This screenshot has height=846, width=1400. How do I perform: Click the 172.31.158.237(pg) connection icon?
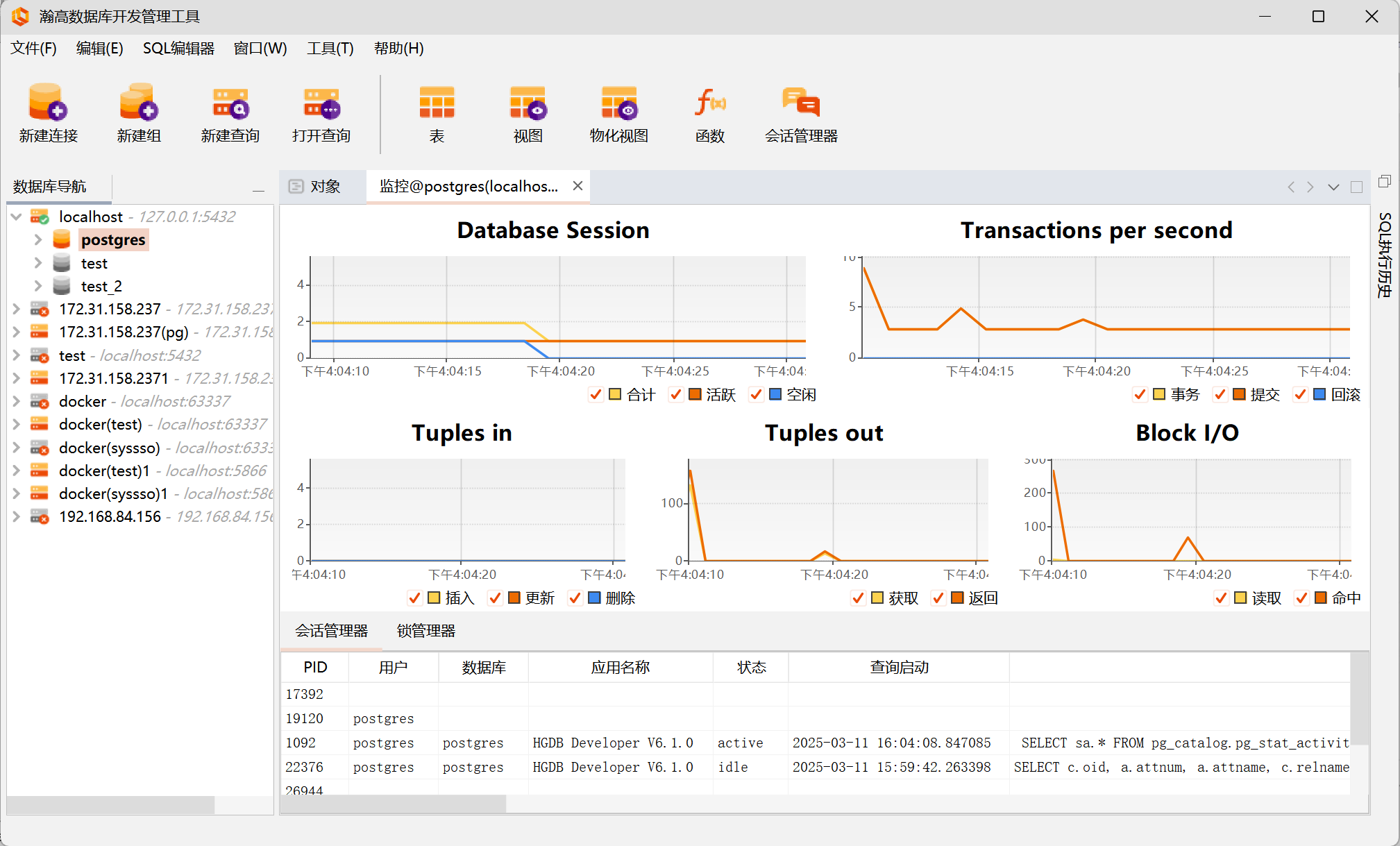(40, 332)
